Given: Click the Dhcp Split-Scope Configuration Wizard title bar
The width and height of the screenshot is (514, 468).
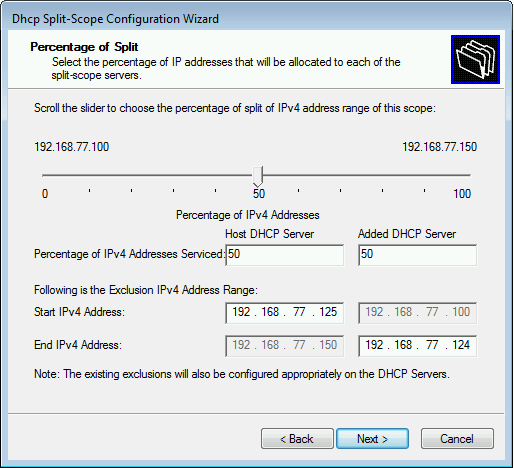Looking at the screenshot, I should pos(257,18).
